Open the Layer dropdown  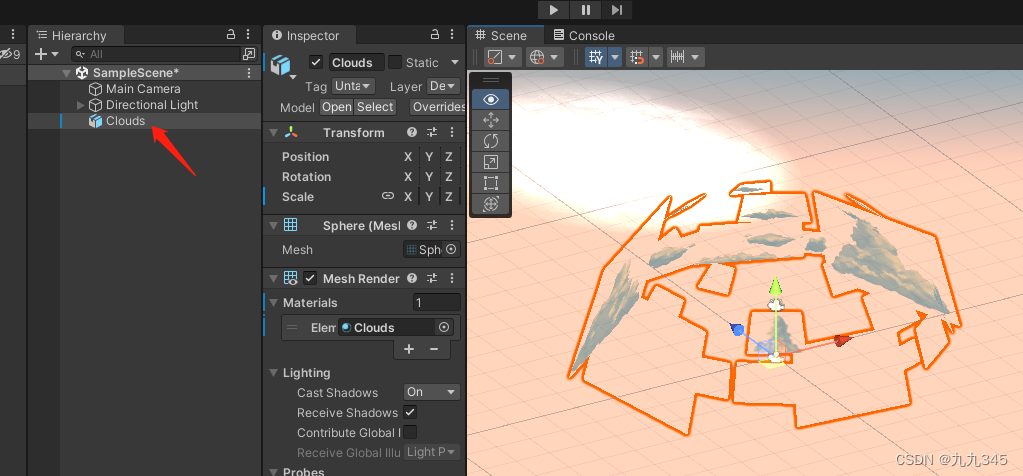point(444,86)
